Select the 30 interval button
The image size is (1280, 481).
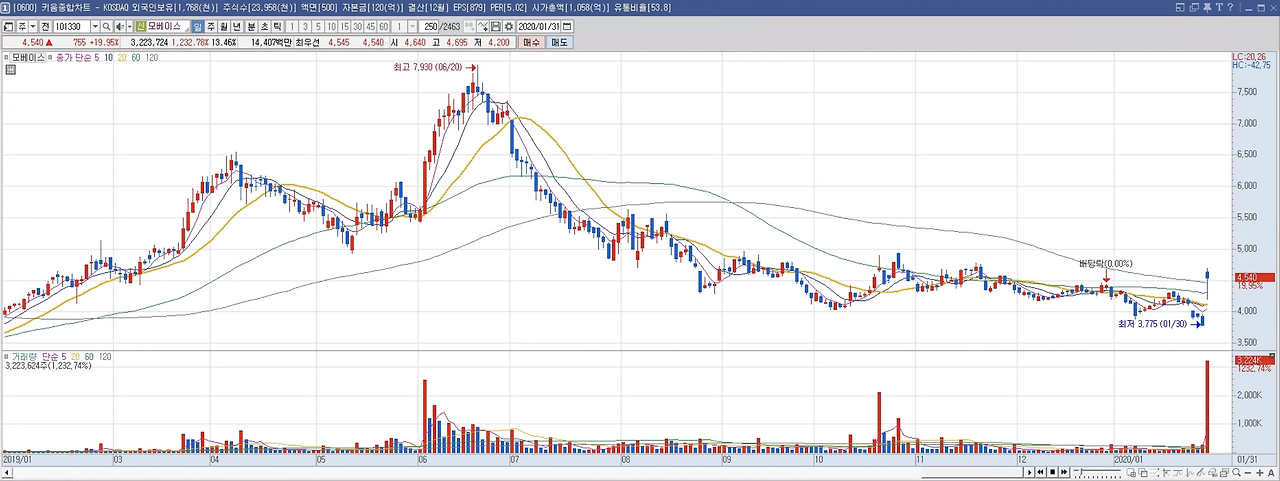[357, 26]
